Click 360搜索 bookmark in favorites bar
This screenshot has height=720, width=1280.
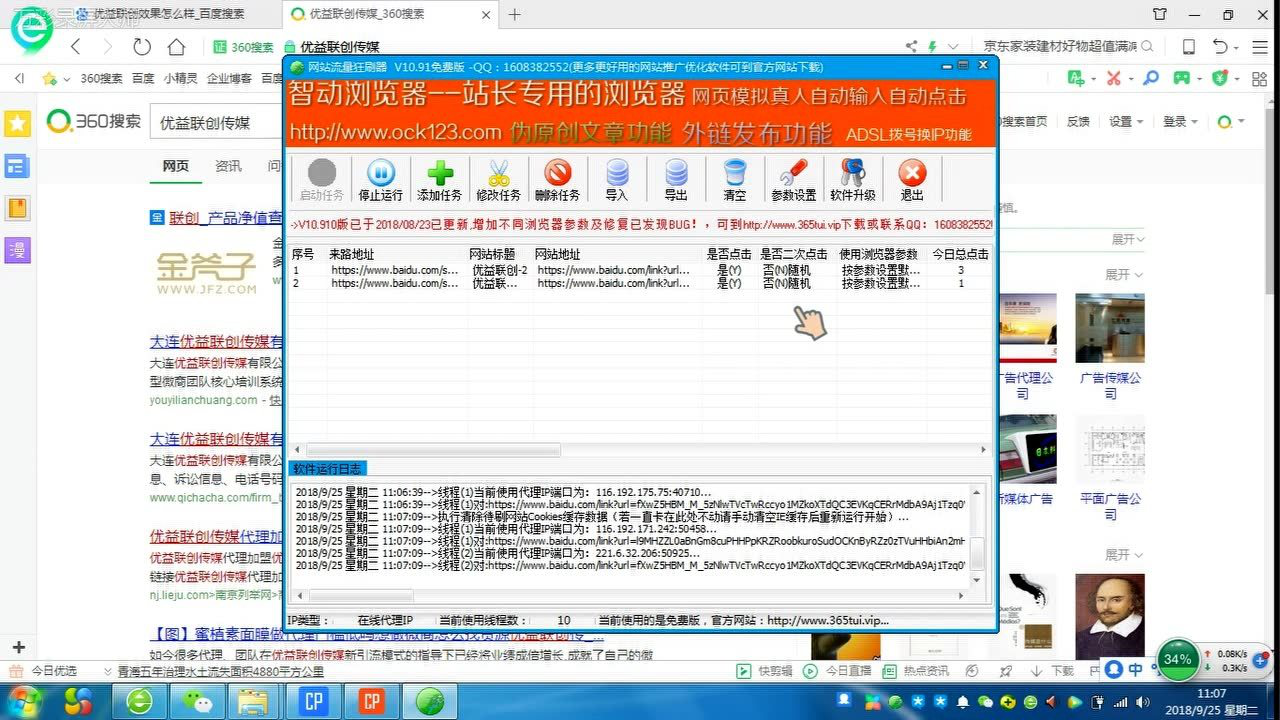pos(101,78)
